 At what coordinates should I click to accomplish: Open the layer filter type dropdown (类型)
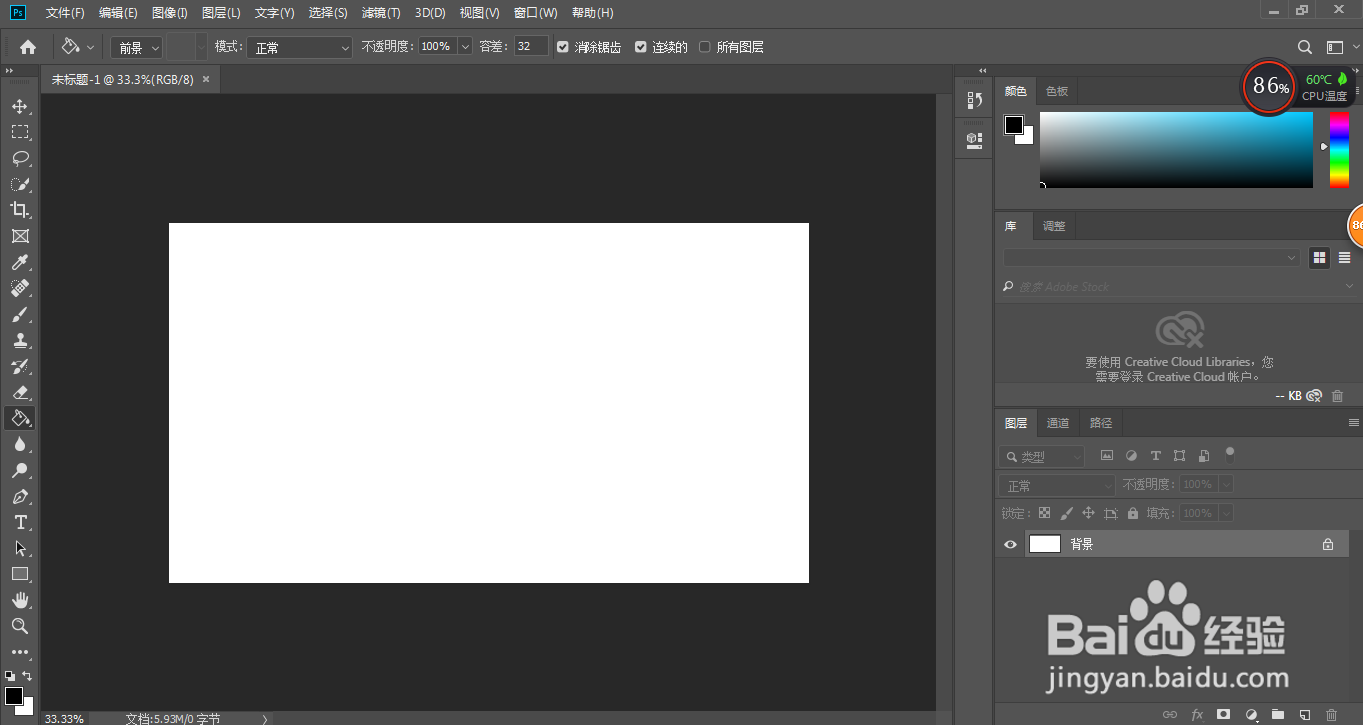click(1042, 456)
